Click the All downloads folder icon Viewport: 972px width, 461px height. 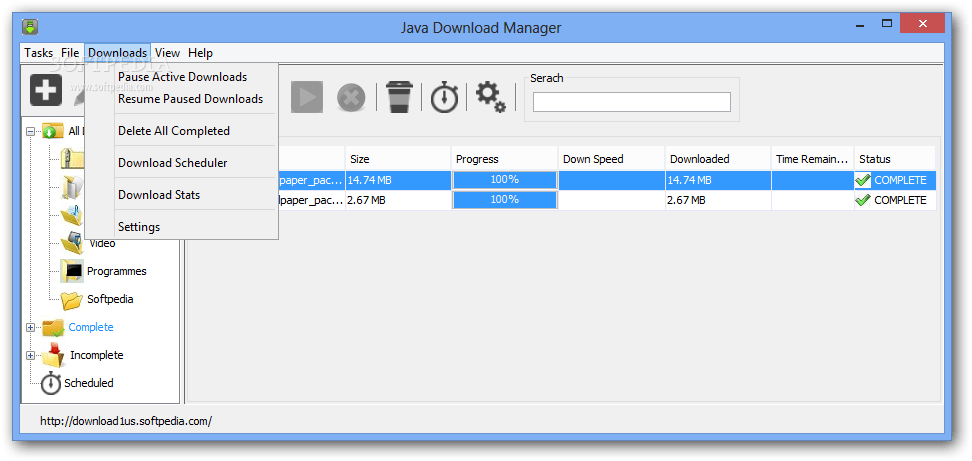tap(53, 131)
